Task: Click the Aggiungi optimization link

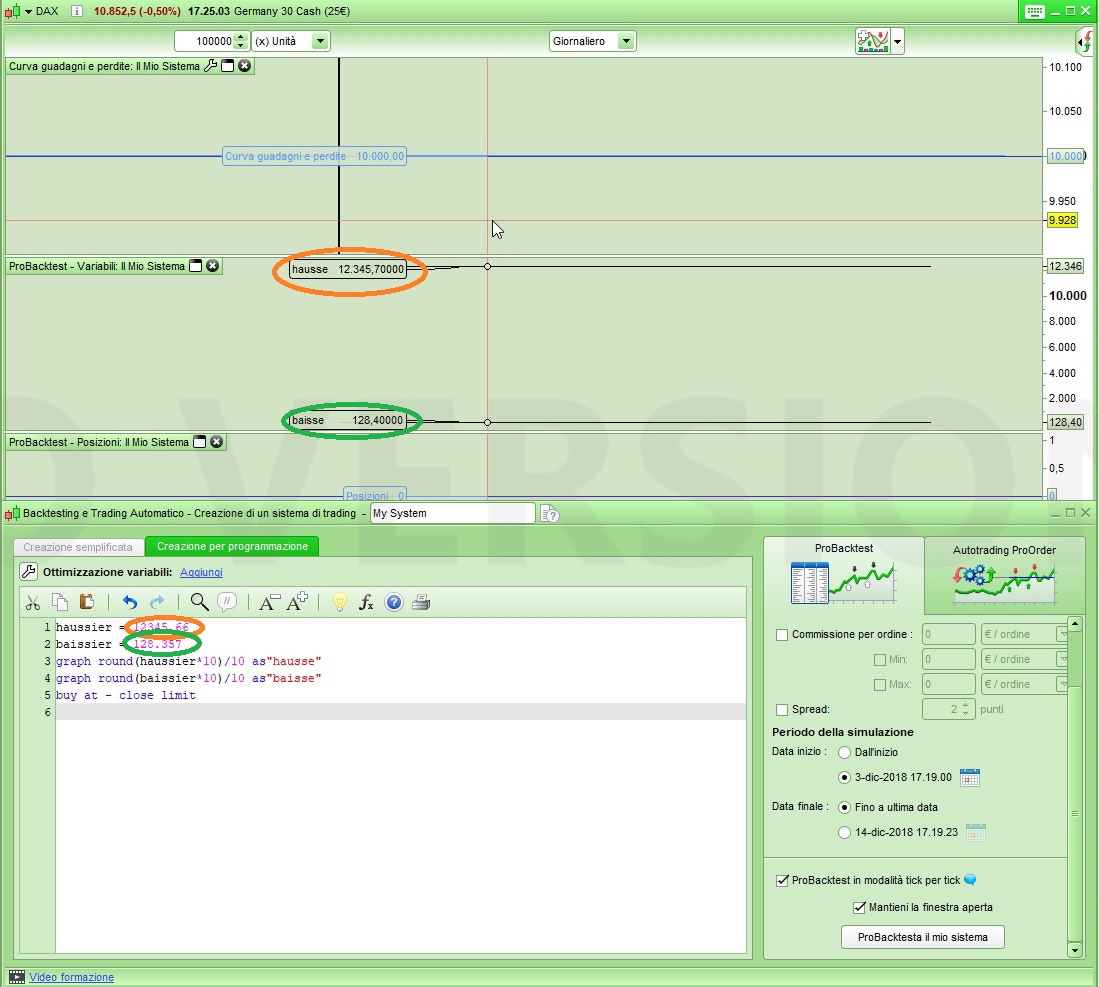Action: [201, 572]
